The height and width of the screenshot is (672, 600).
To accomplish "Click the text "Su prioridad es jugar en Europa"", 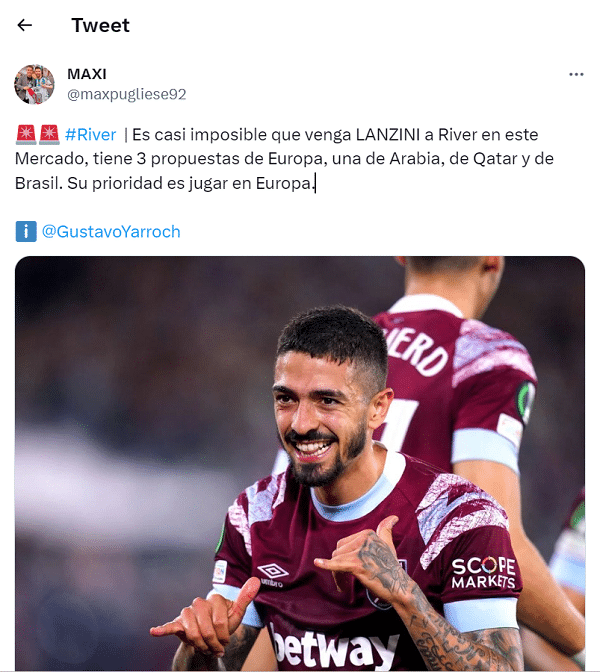I will coord(189,183).
